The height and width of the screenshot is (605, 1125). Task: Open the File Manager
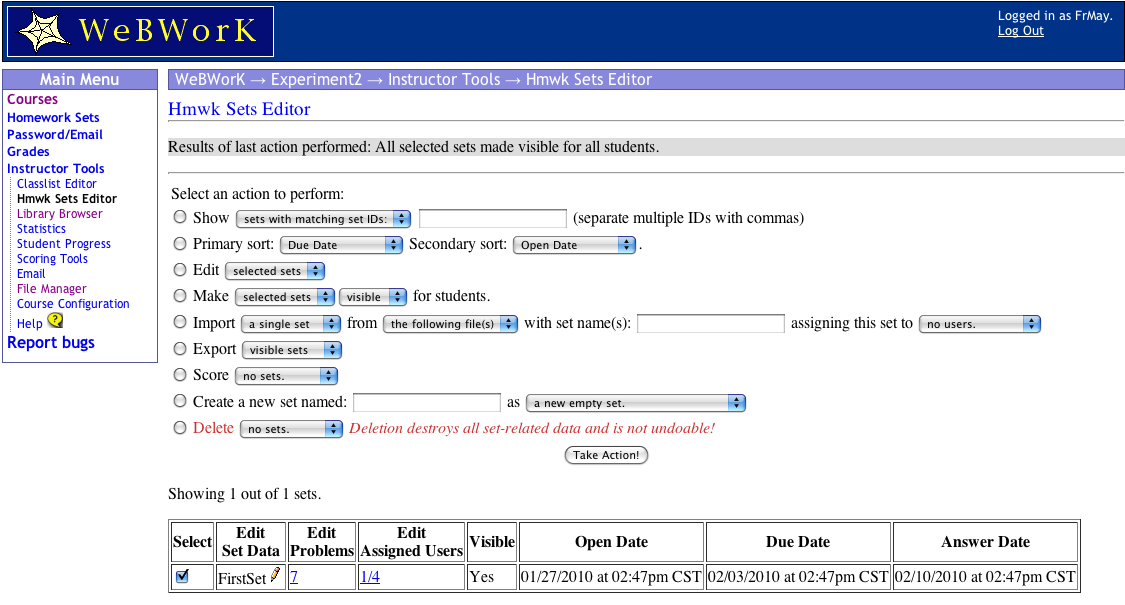(x=52, y=289)
